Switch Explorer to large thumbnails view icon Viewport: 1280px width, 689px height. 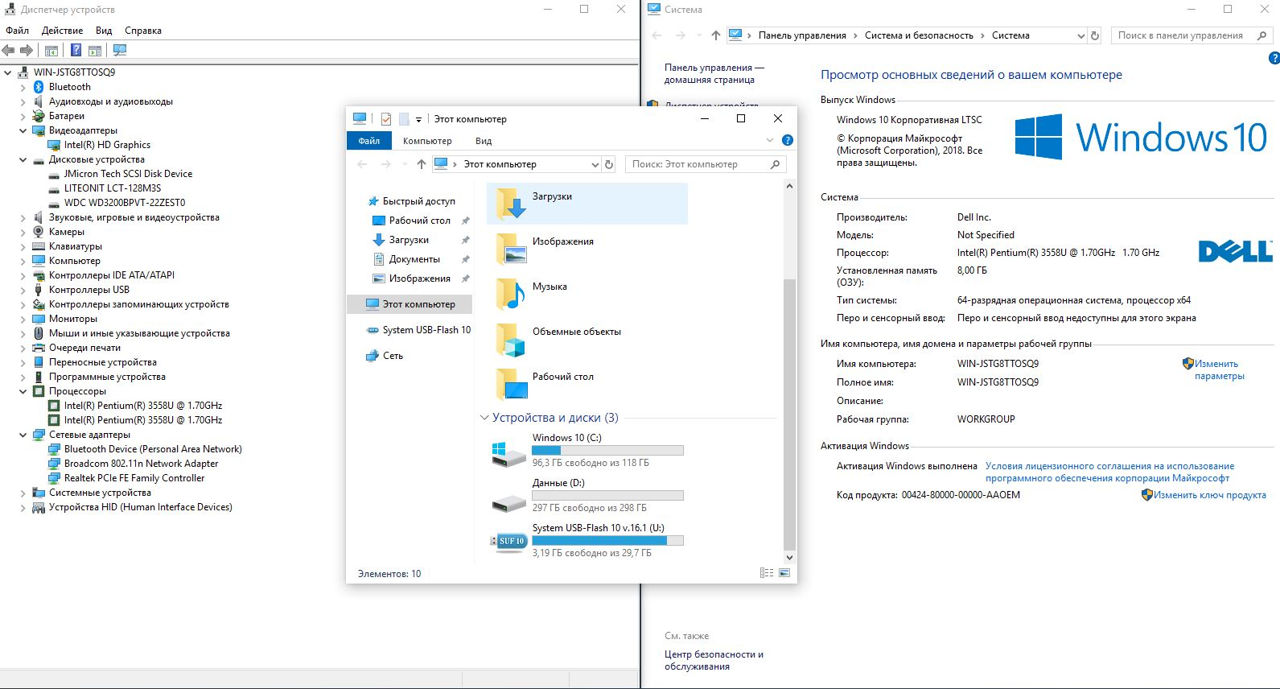point(784,574)
